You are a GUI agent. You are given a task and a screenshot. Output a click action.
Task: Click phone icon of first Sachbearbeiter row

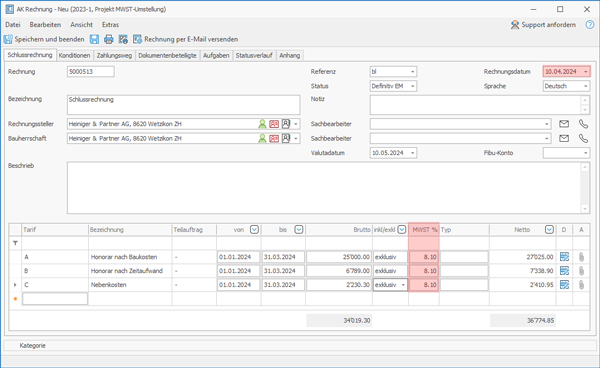click(x=583, y=124)
